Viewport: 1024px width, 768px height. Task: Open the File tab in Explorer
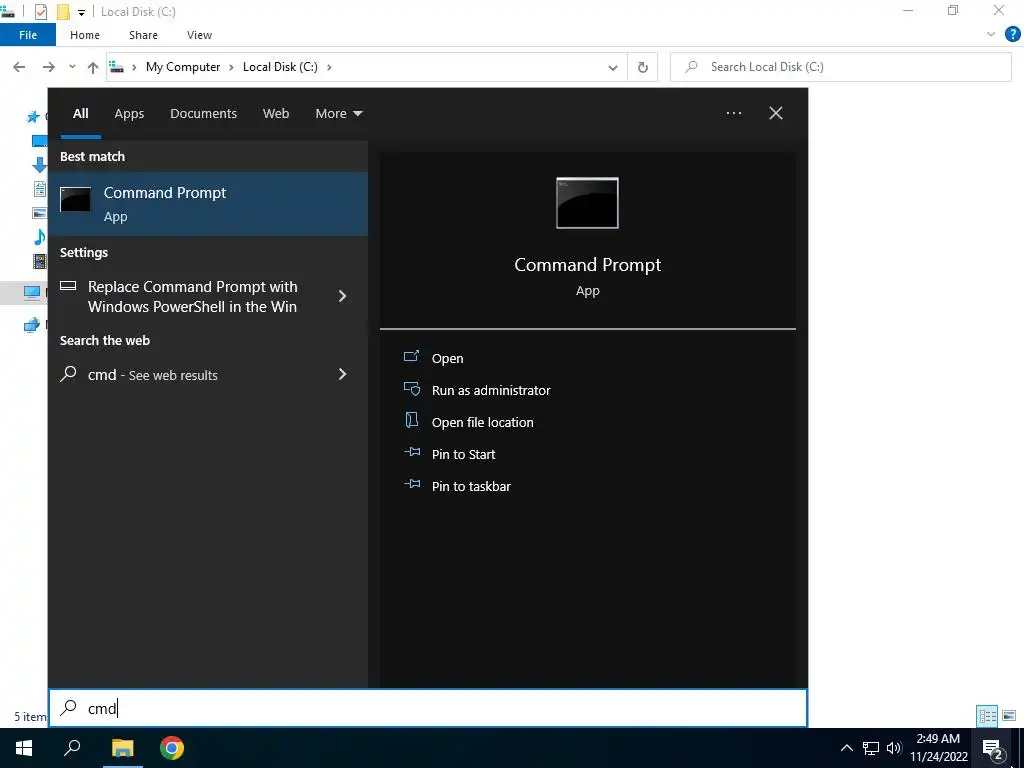28,35
